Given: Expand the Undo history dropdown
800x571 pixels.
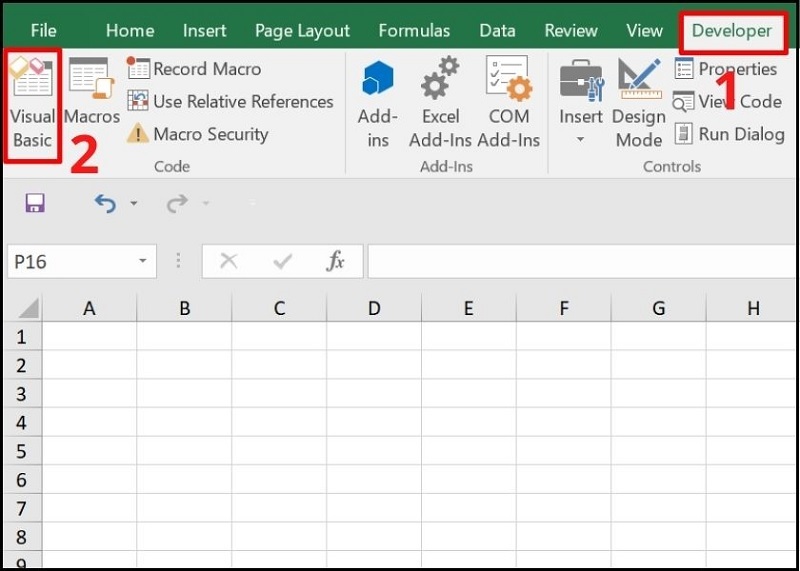Looking at the screenshot, I should [134, 205].
